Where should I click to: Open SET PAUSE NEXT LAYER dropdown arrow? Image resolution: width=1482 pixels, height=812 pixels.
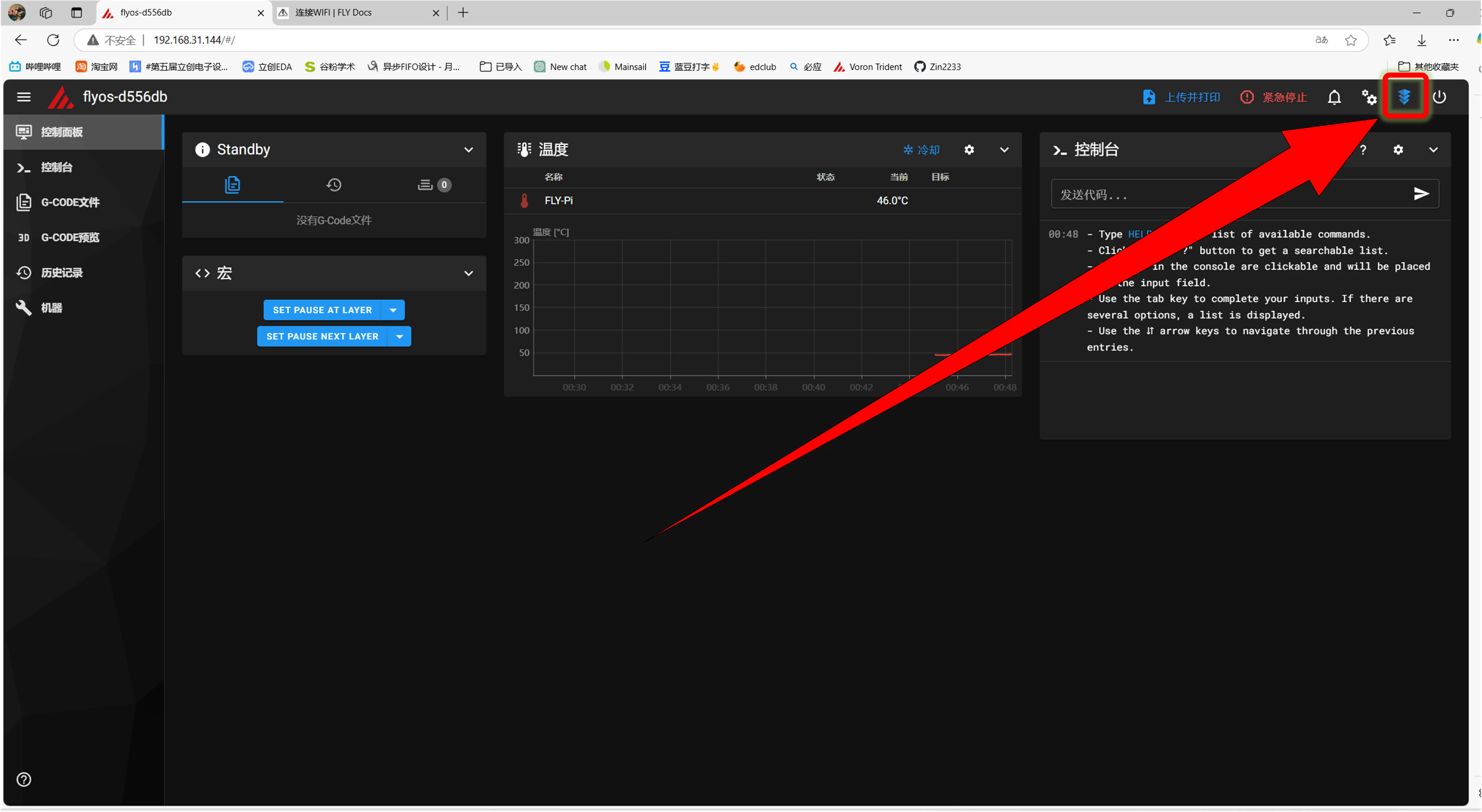(399, 336)
